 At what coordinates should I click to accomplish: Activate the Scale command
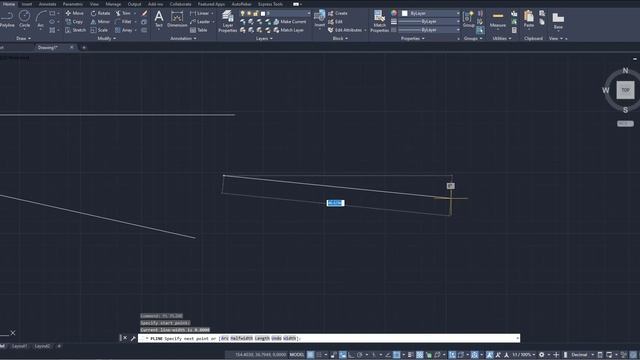point(99,30)
